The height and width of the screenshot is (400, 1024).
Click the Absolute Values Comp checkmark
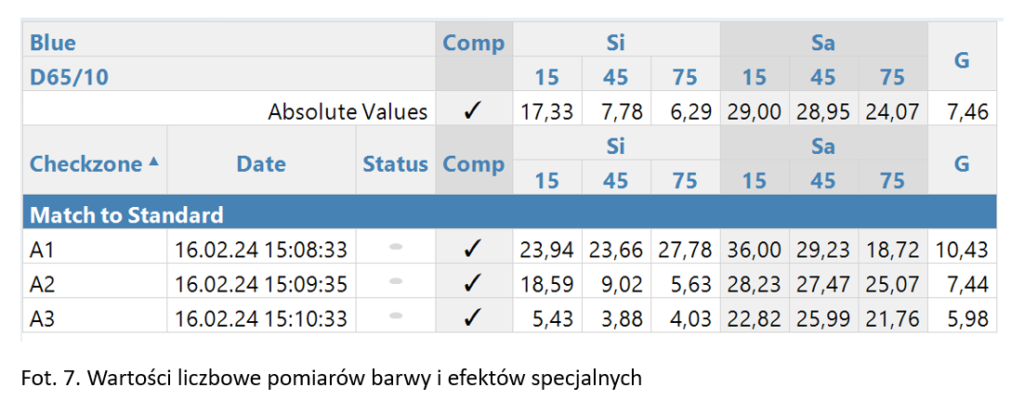[473, 111]
